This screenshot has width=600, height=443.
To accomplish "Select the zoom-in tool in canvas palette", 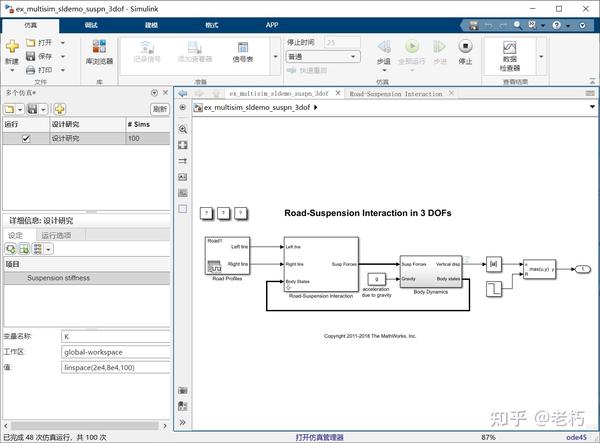I will tap(183, 129).
